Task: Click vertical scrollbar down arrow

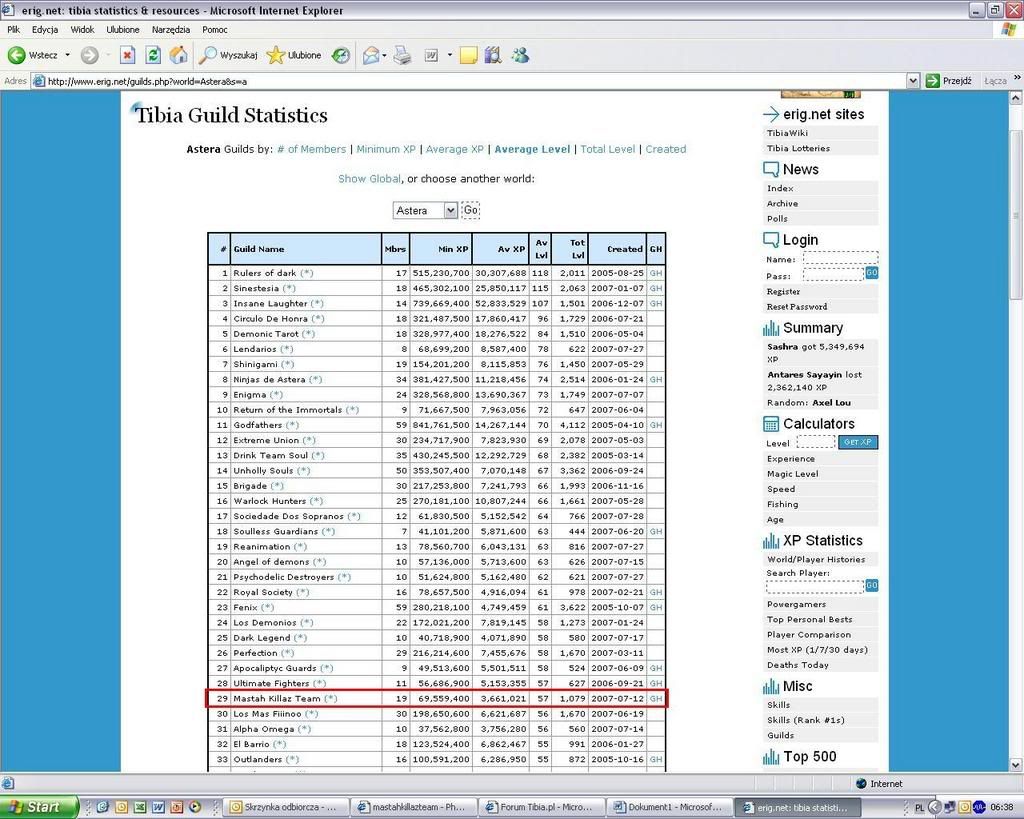Action: point(1016,765)
